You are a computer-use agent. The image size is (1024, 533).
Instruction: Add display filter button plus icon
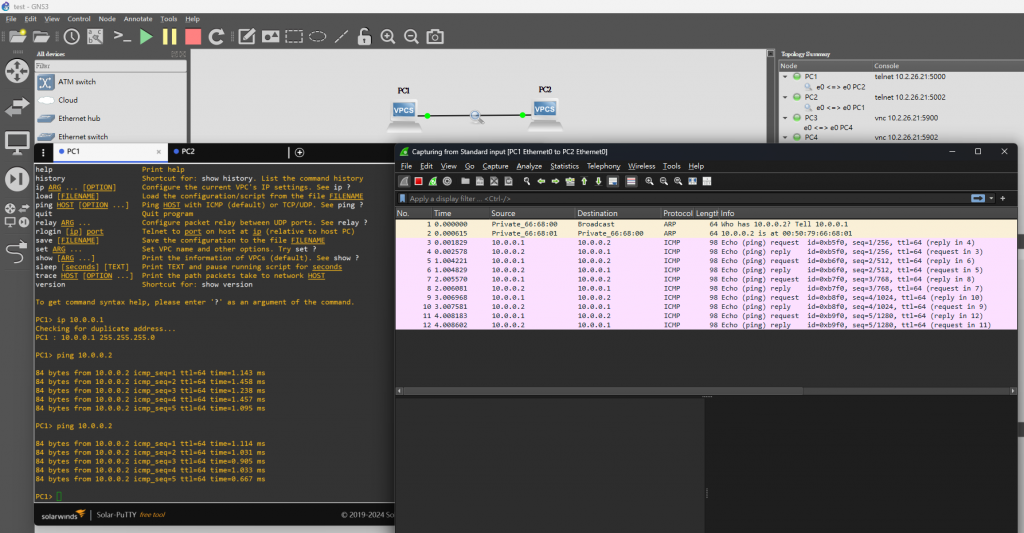point(1002,199)
